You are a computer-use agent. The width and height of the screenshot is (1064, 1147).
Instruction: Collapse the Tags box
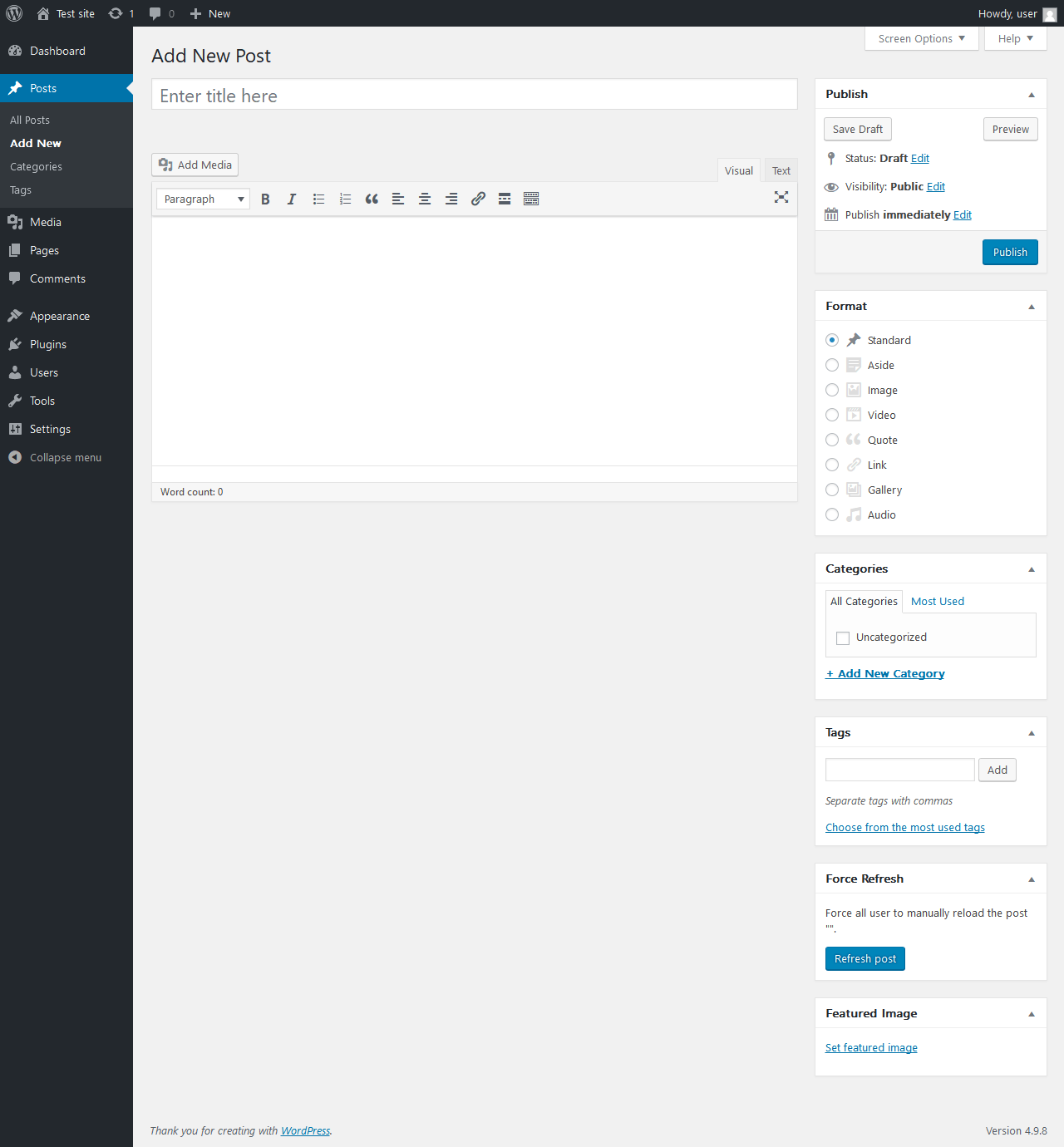pos(1032,733)
